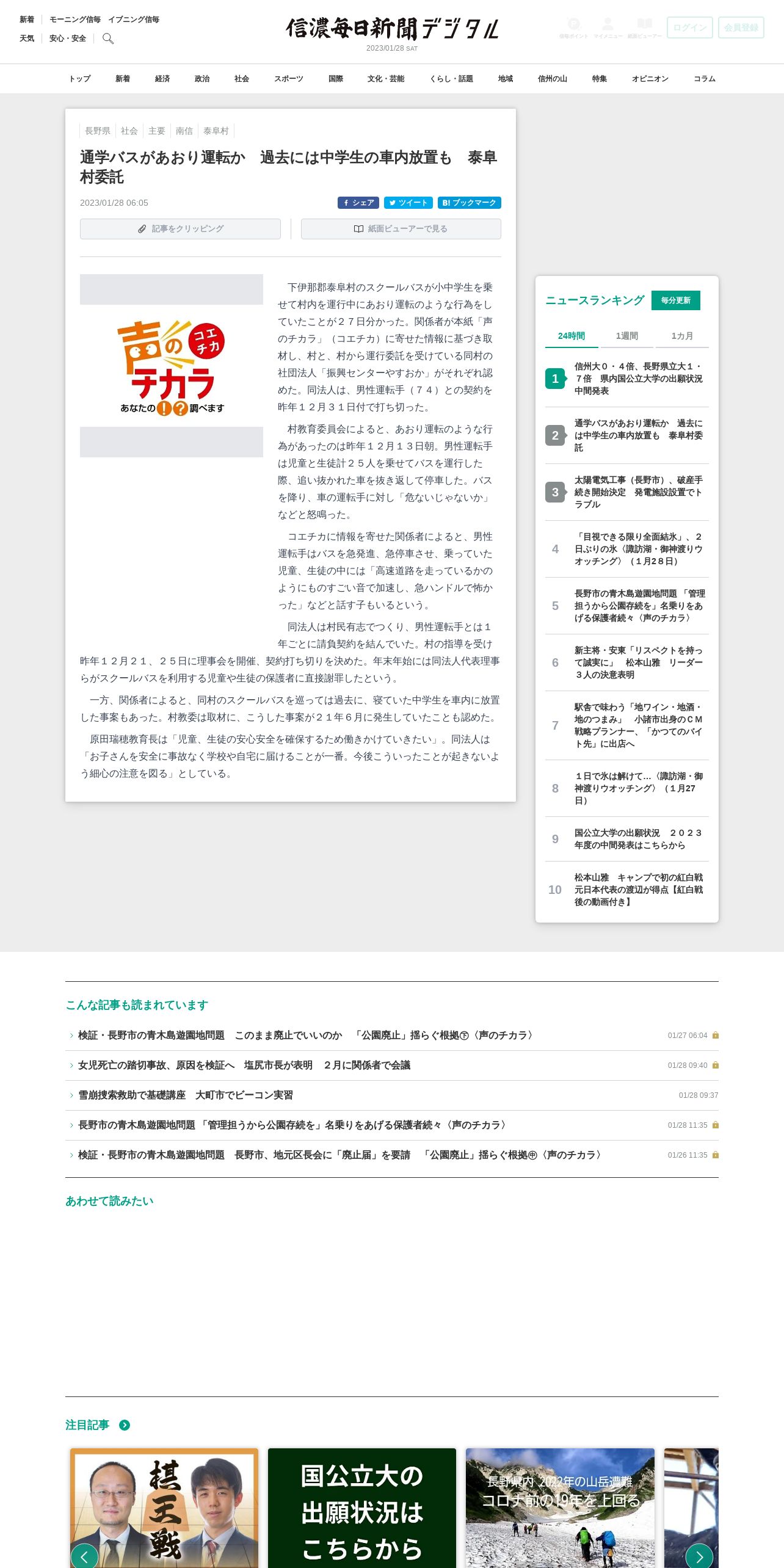784x1568 pixels.
Task: Open コラム in main navigation
Action: 705,79
